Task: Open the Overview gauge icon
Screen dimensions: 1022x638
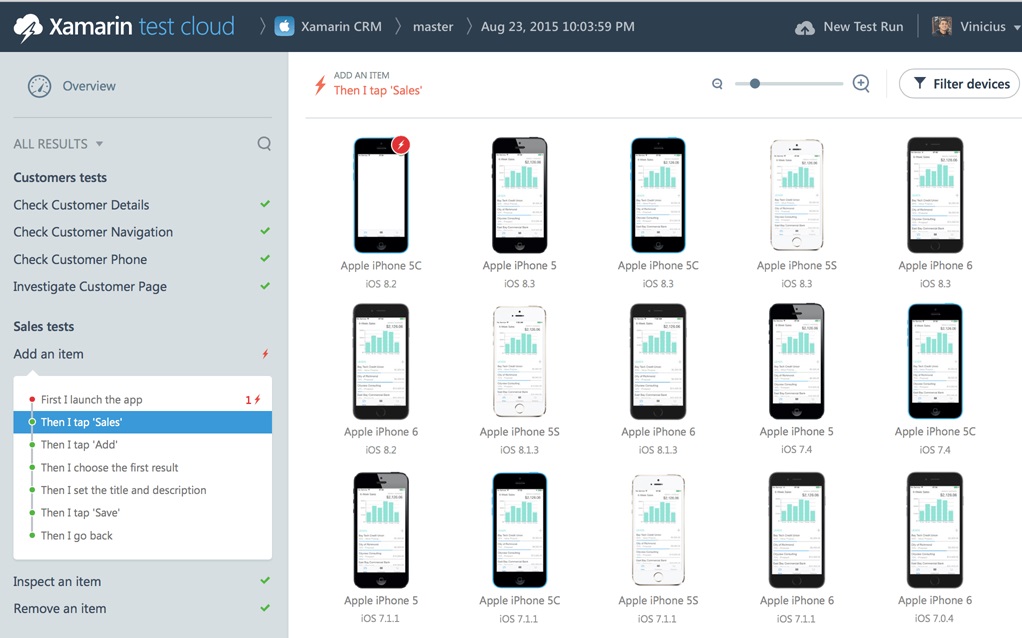Action: pos(39,86)
